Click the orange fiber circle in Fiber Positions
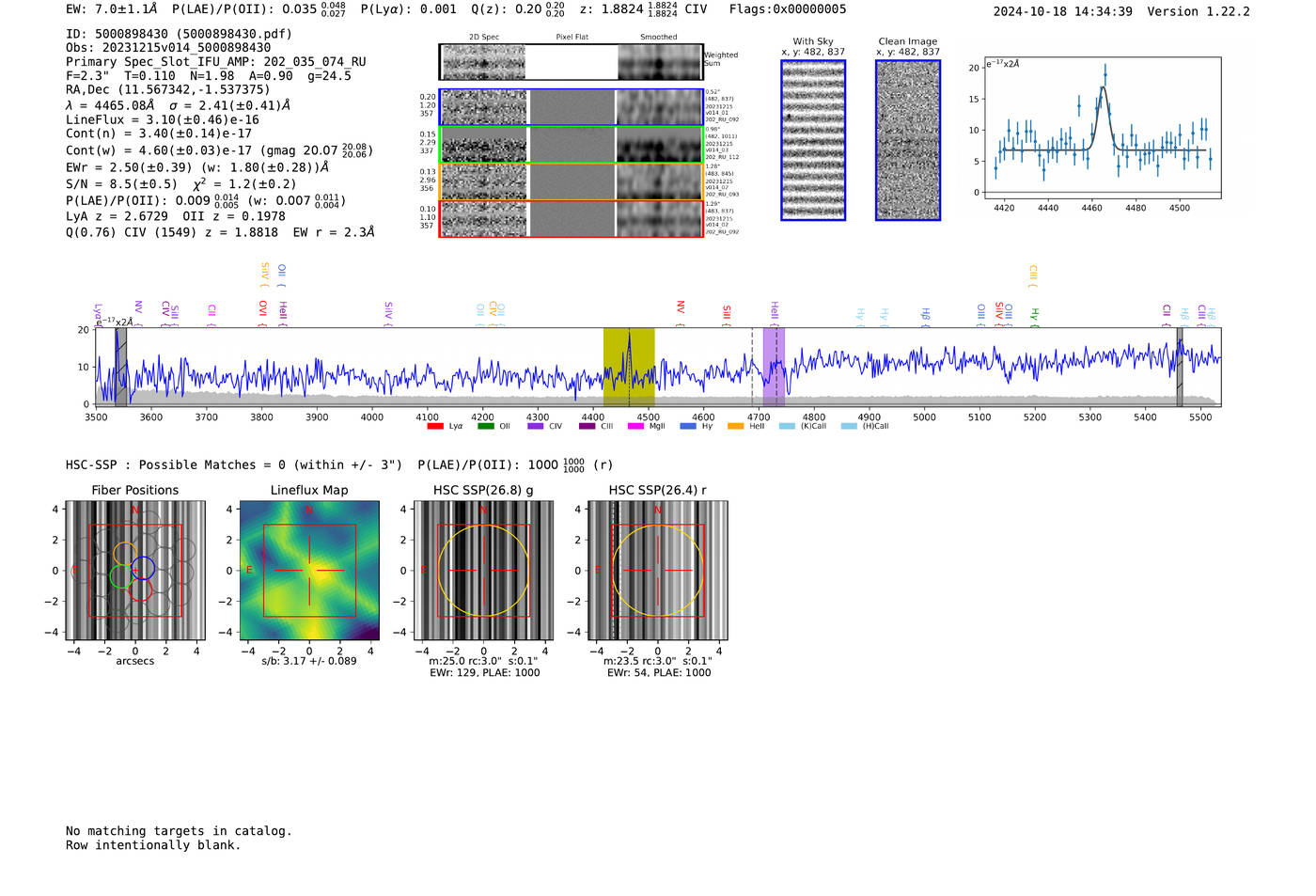 pyautogui.click(x=125, y=553)
